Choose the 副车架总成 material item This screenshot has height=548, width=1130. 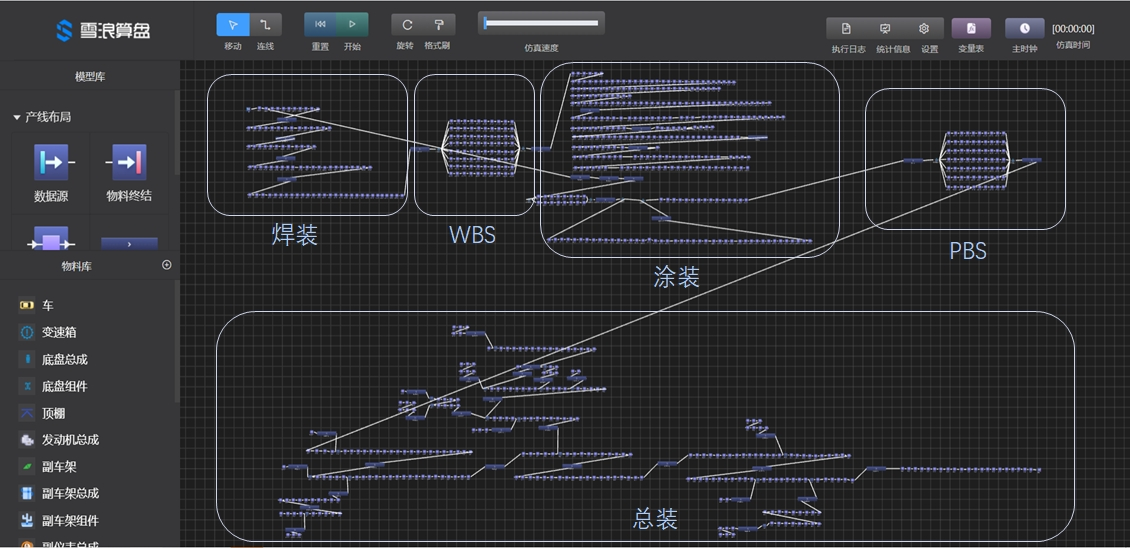coord(70,493)
